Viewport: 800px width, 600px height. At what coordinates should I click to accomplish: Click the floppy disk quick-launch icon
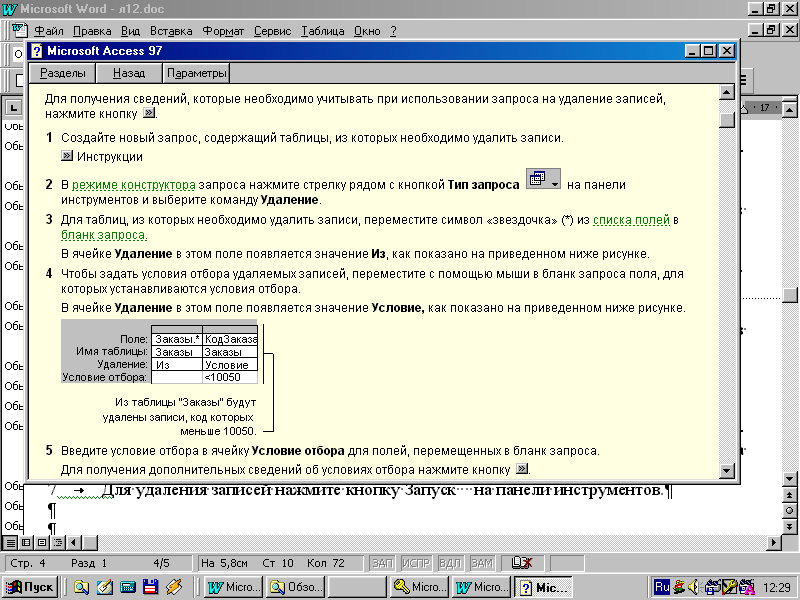click(150, 587)
